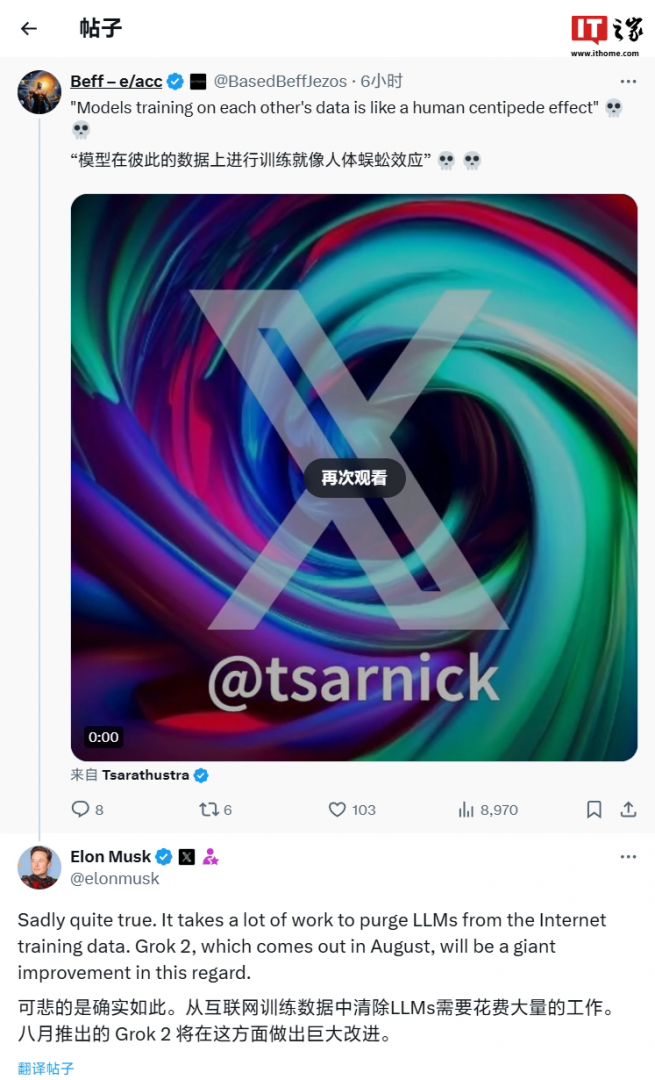Click the back arrow next to 帖子

pos(28,28)
